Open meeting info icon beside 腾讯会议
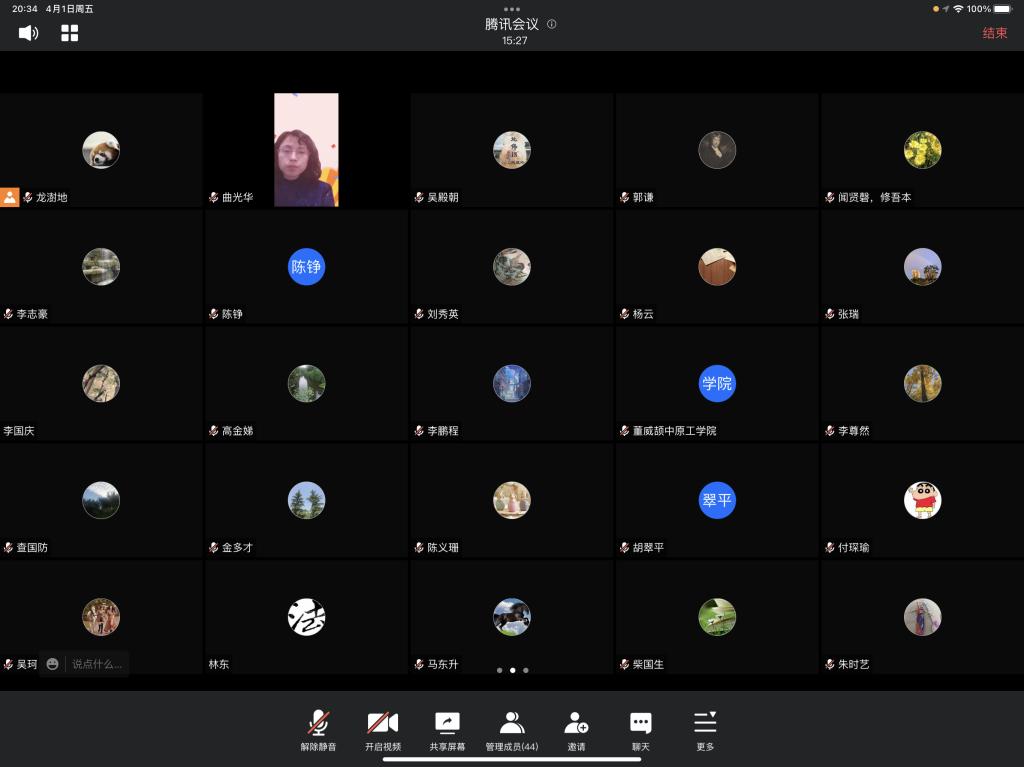Screen dimensions: 1024x767 (552, 24)
